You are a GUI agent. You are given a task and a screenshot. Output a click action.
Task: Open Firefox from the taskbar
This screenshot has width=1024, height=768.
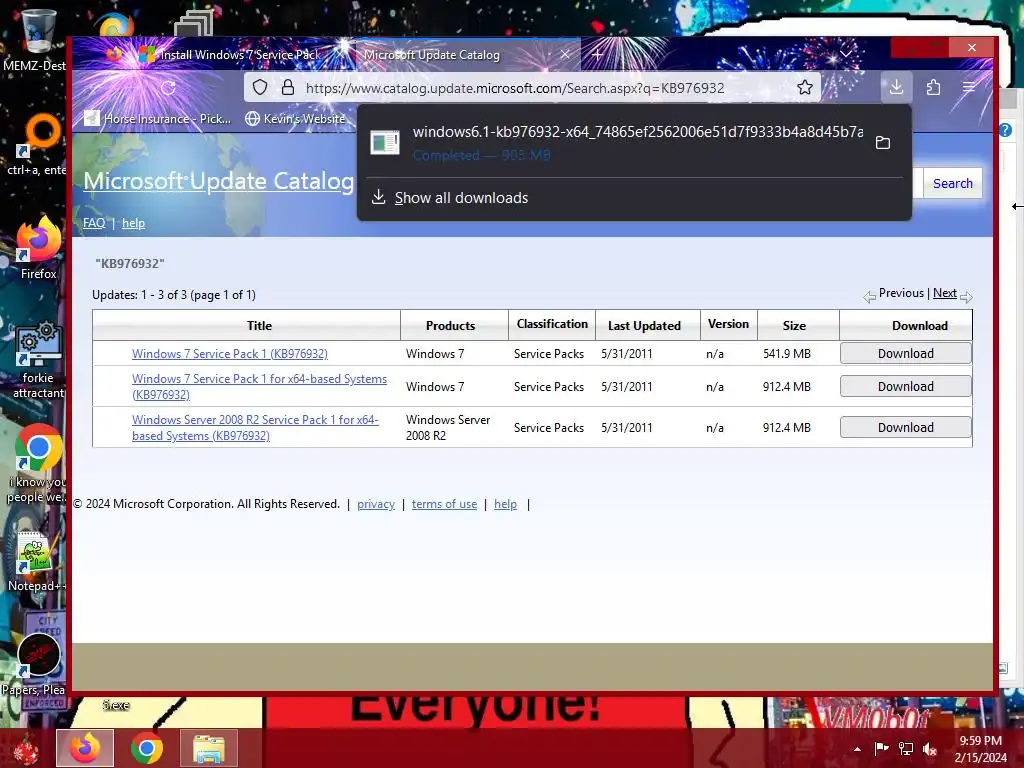point(85,748)
